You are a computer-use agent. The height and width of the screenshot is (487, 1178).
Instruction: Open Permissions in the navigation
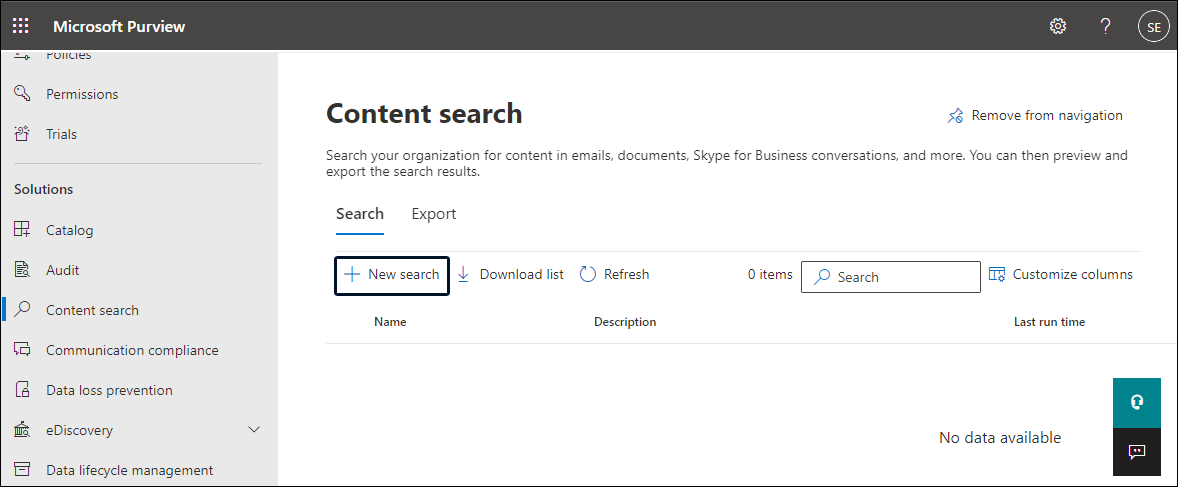coord(82,94)
